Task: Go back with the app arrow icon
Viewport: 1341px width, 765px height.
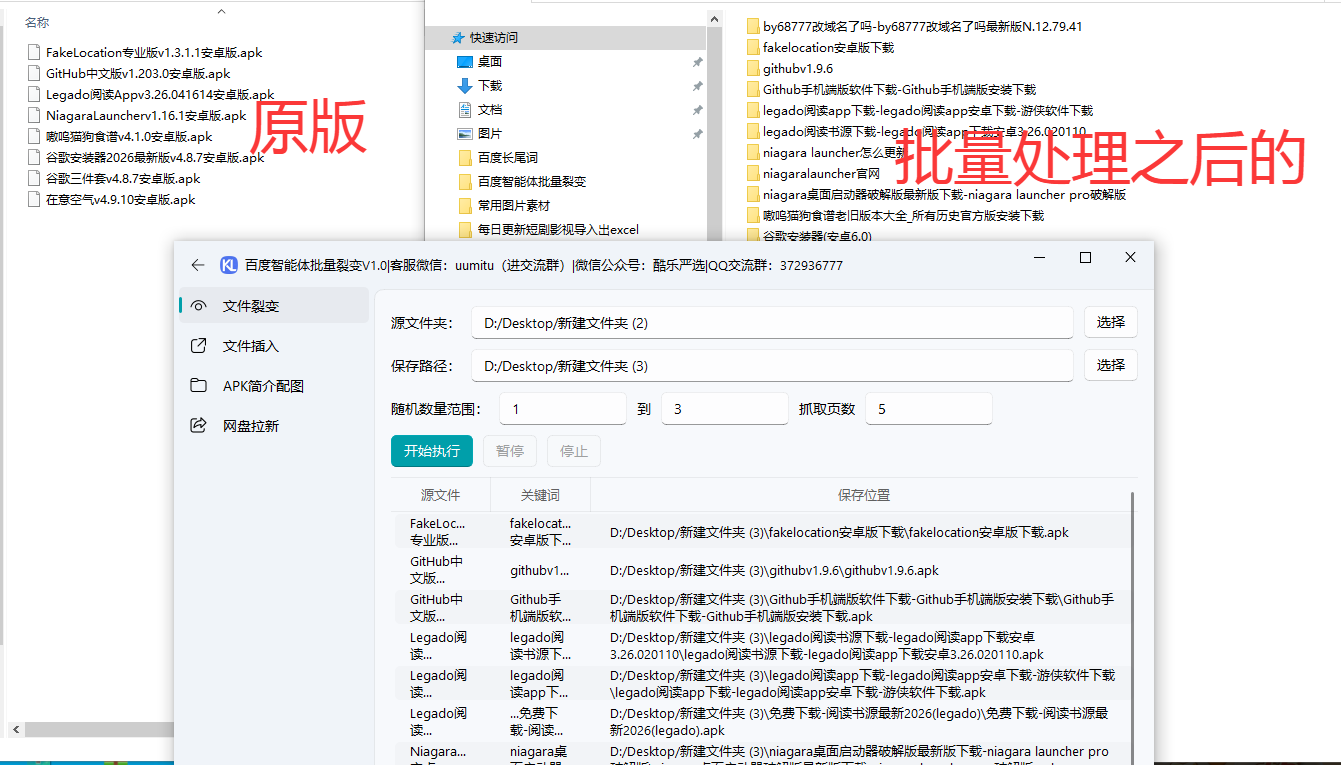Action: [x=198, y=265]
